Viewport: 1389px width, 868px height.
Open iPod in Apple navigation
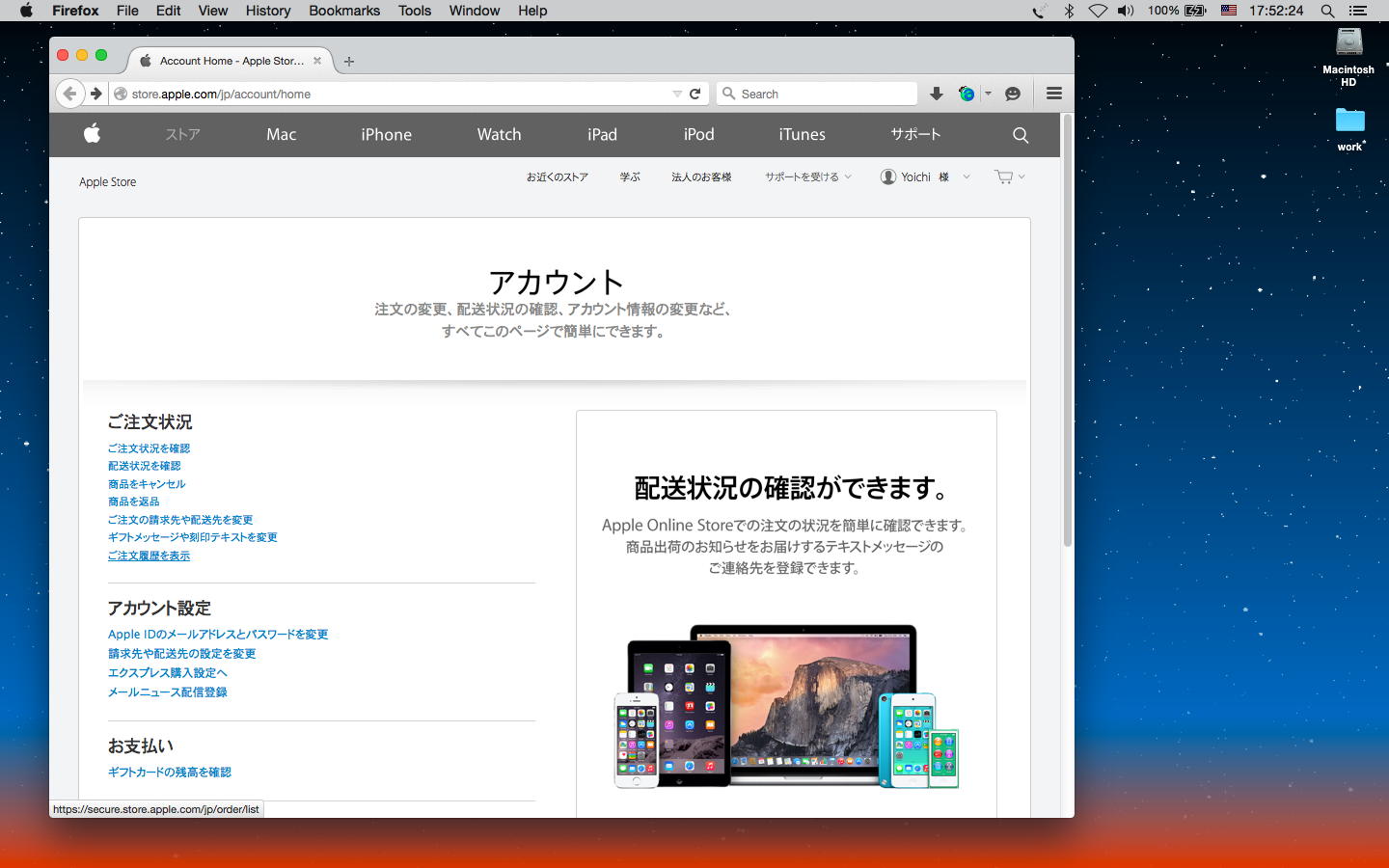(699, 135)
